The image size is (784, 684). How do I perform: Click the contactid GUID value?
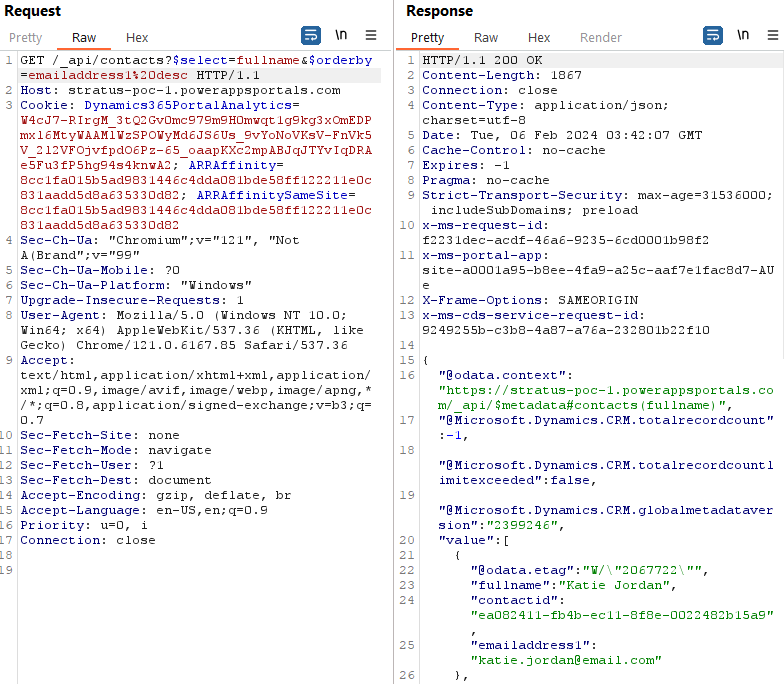point(622,616)
